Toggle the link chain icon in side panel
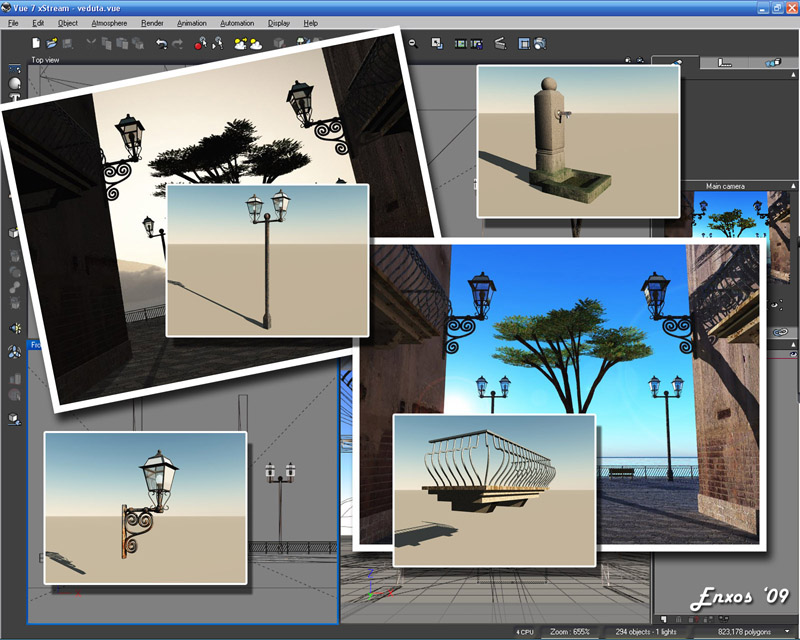The height and width of the screenshot is (640, 800). [780, 332]
